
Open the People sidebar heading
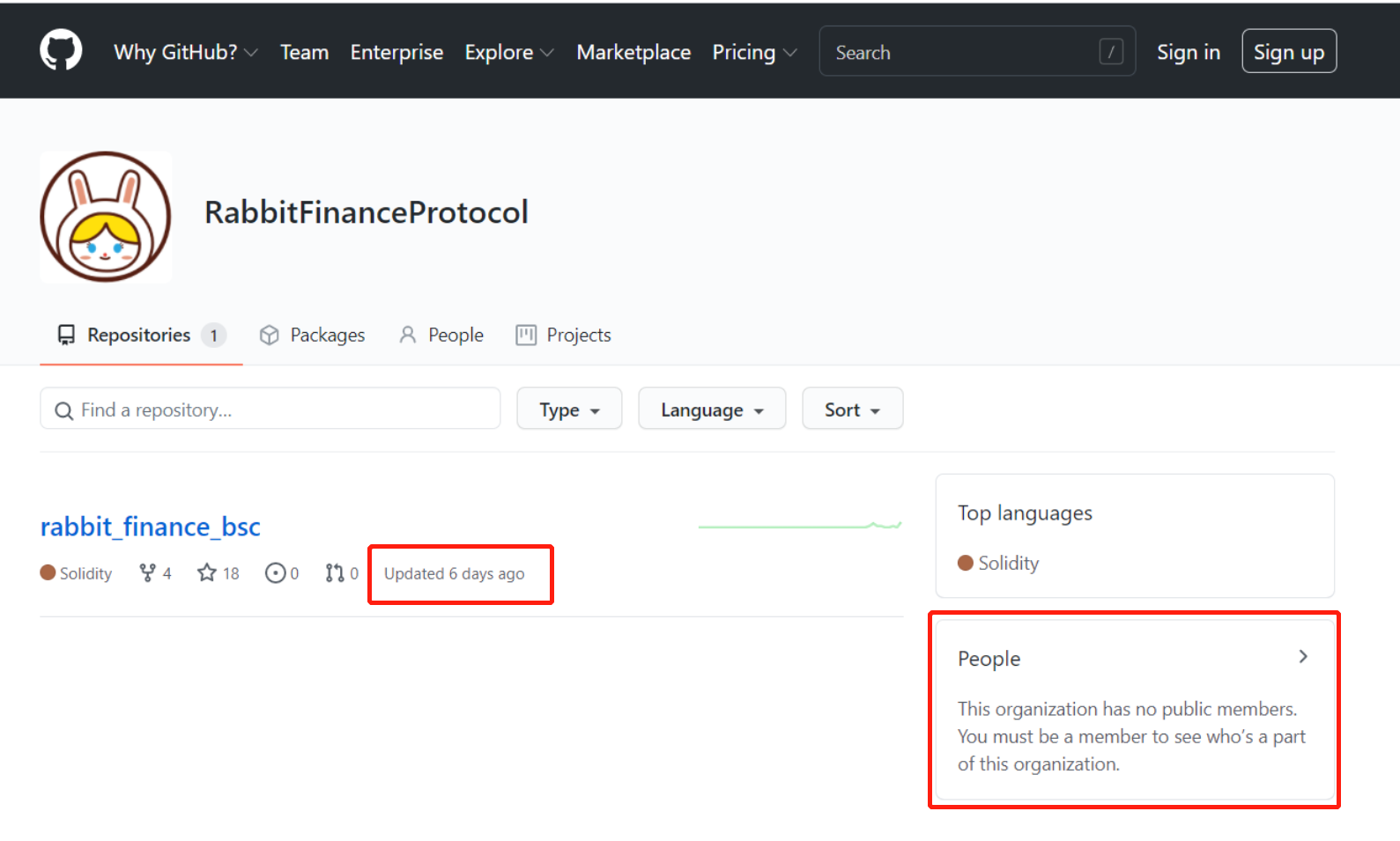pos(989,659)
